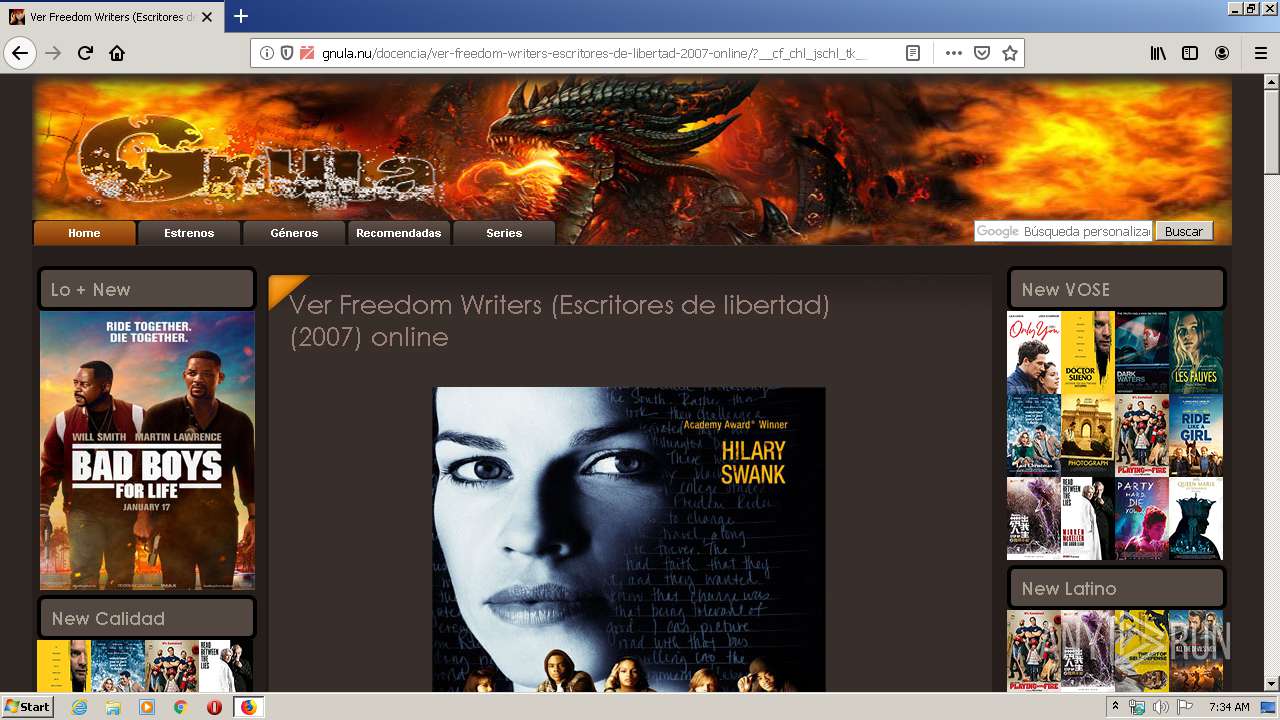The image size is (1280, 720).
Task: Open Playing with Fire poster in New Latino
Action: 1033,651
